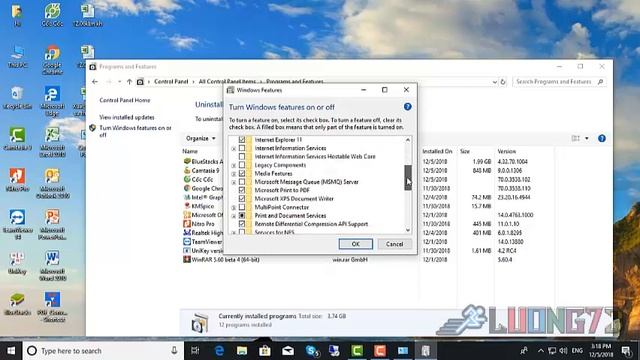
Task: Check the Legacy Components checkbox
Action: [x=242, y=165]
